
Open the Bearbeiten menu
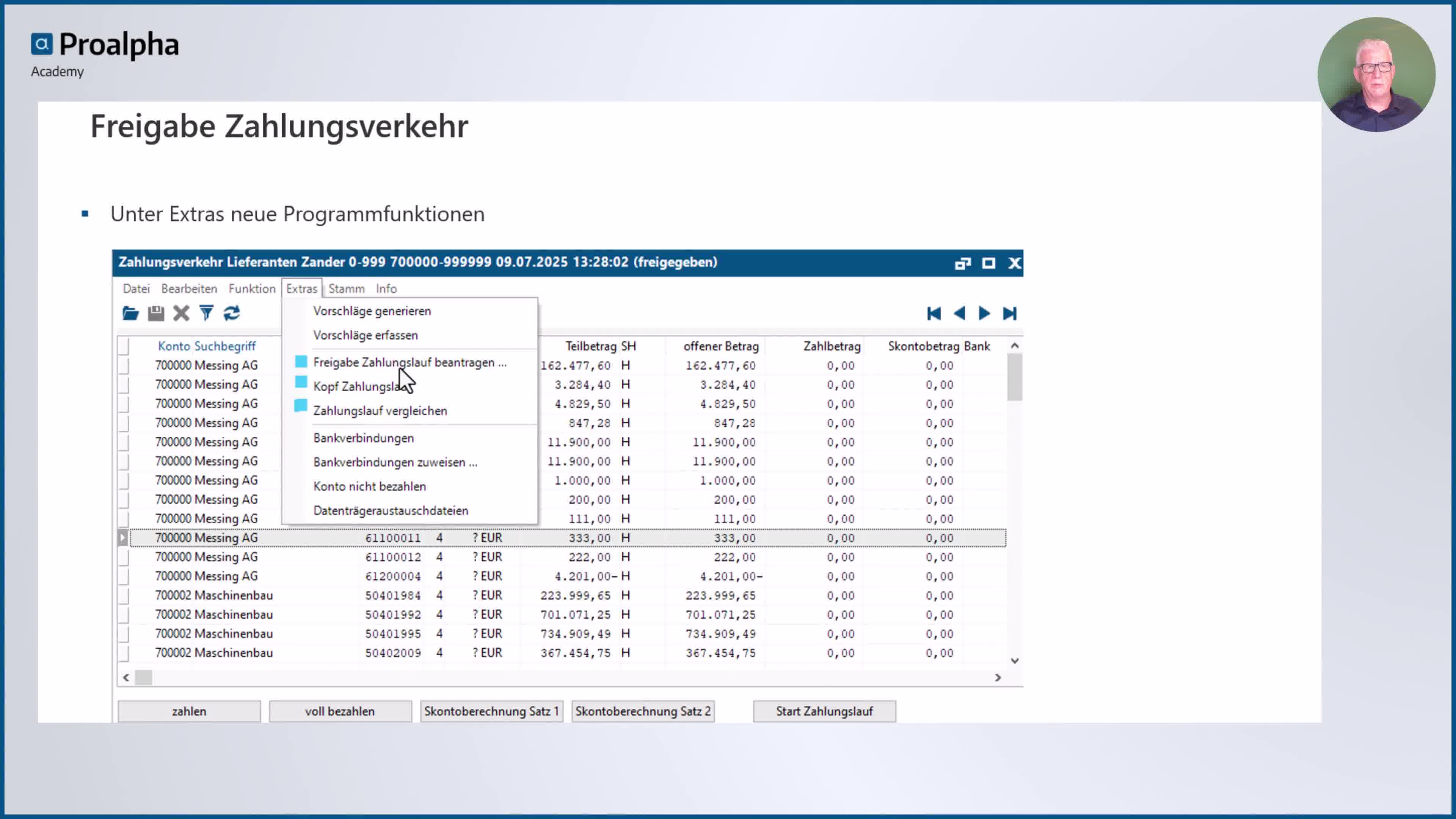point(189,289)
